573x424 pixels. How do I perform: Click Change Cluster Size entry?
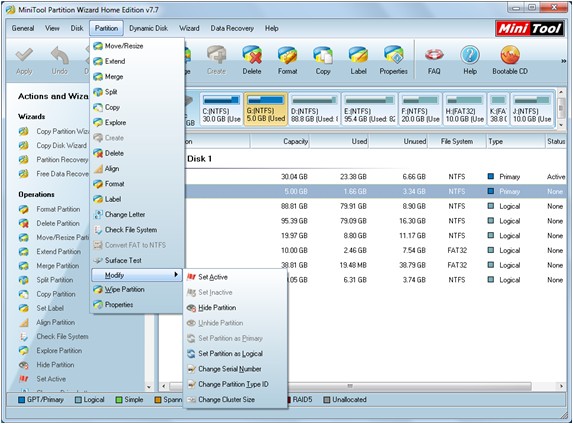click(235, 400)
